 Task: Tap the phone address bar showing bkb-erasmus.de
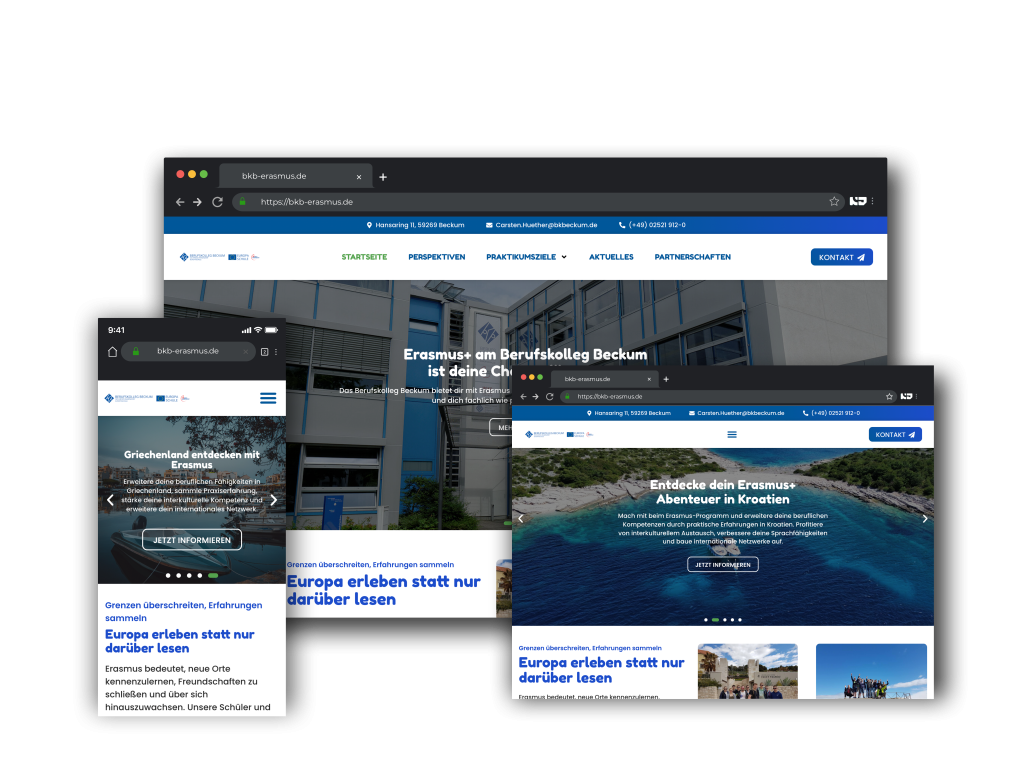tap(188, 351)
